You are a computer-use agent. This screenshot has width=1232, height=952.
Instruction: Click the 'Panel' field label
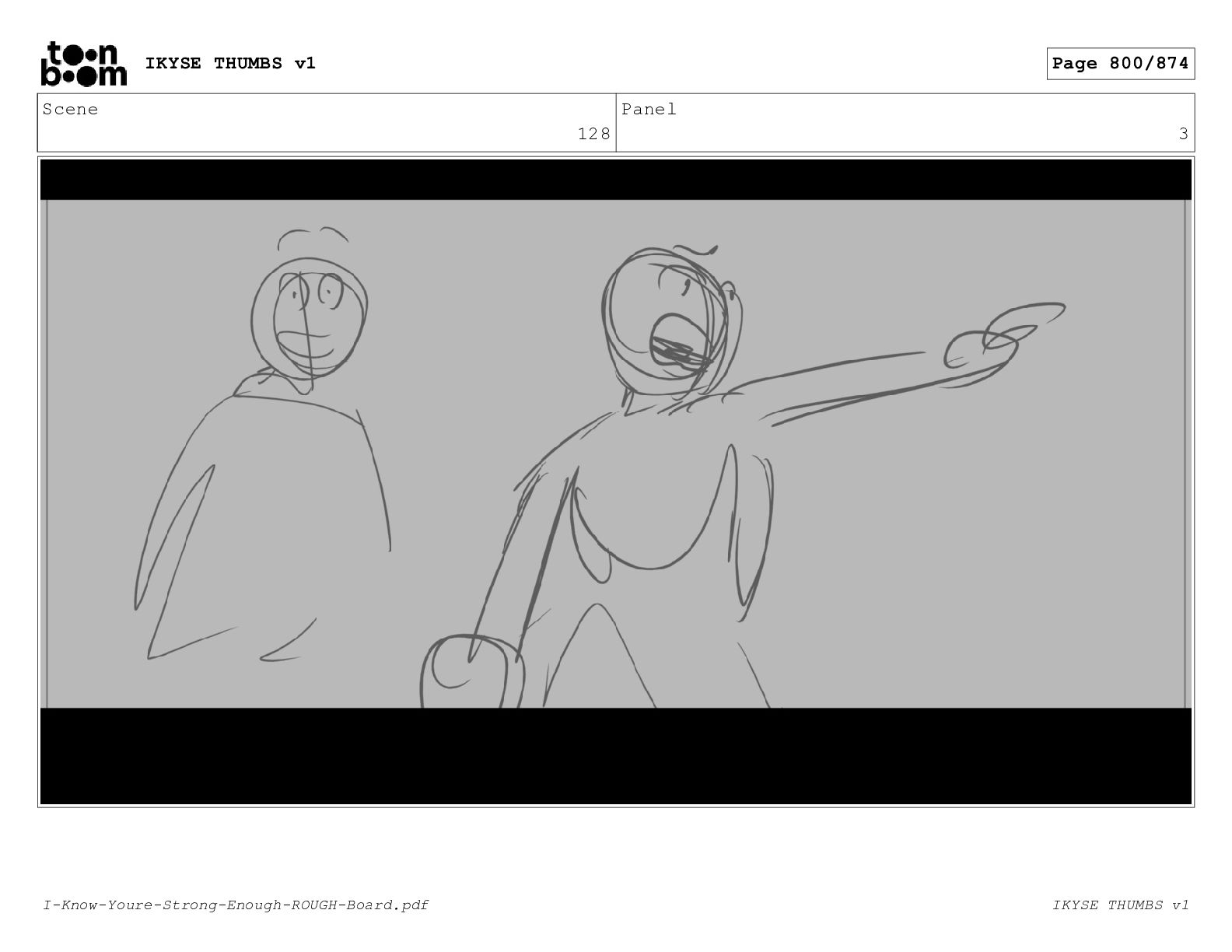[649, 110]
